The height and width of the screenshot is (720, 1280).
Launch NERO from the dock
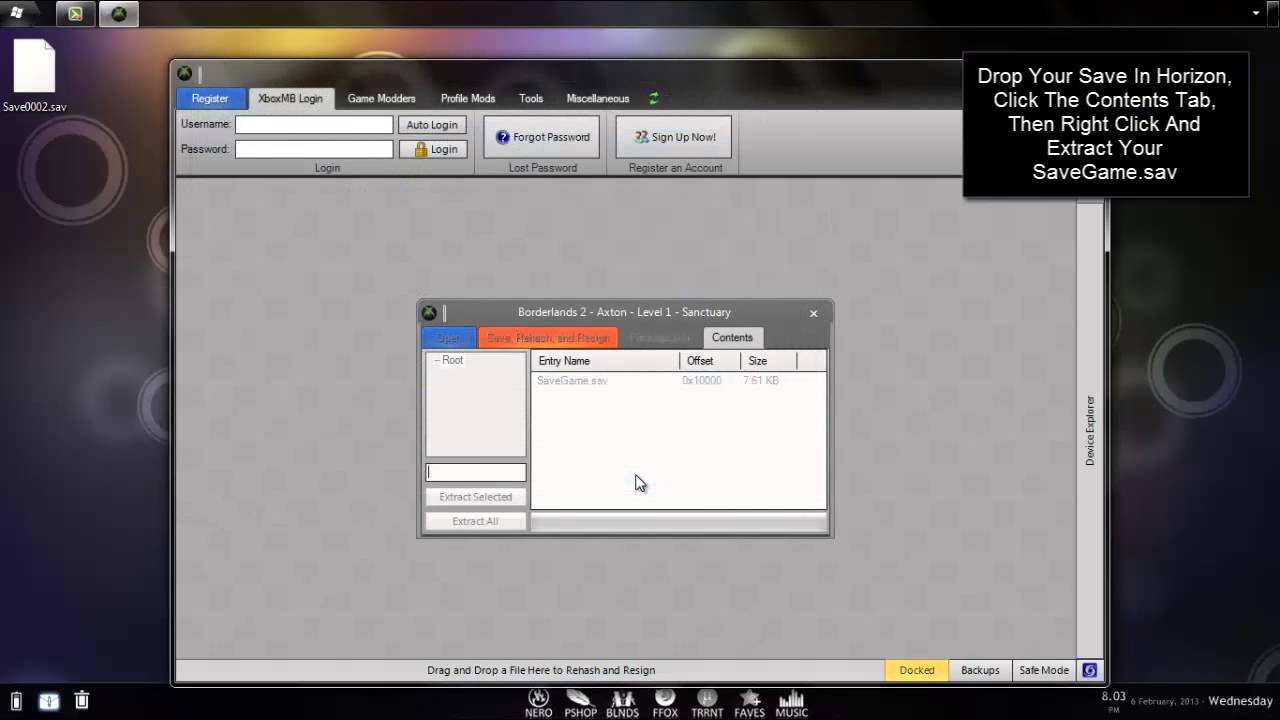(539, 703)
